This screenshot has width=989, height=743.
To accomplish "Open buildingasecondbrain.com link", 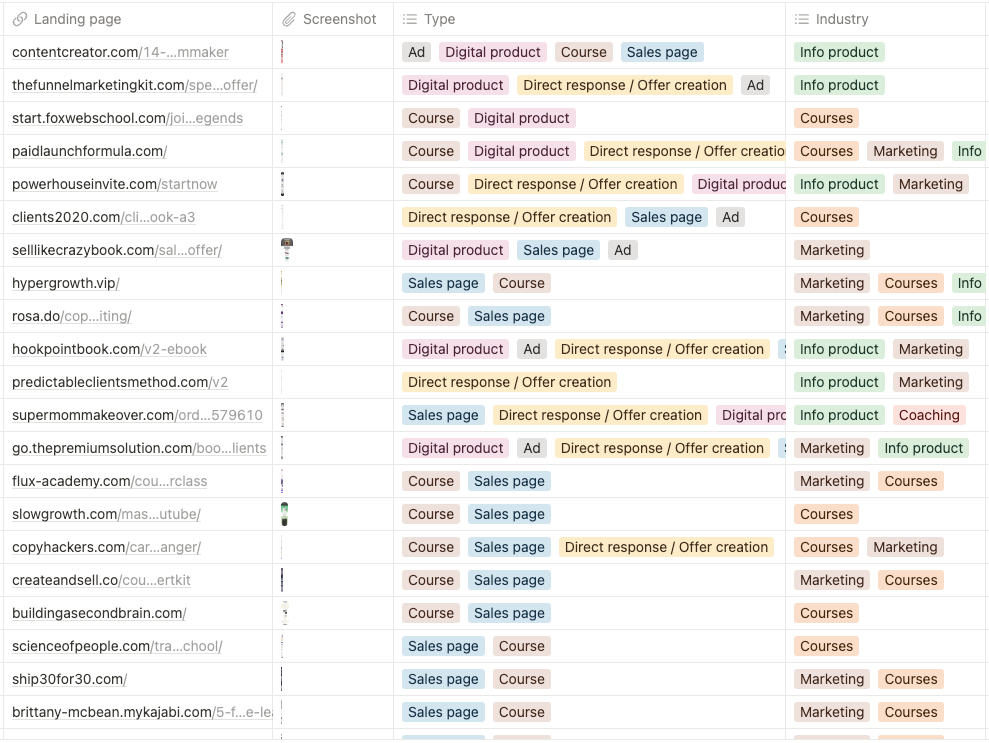I will pyautogui.click(x=99, y=613).
